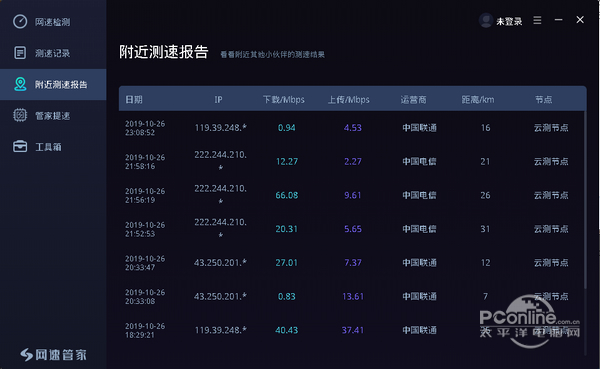Screen dimensions: 600x369
Task: Open the 管家提速 page
Action: pyautogui.click(x=53, y=116)
